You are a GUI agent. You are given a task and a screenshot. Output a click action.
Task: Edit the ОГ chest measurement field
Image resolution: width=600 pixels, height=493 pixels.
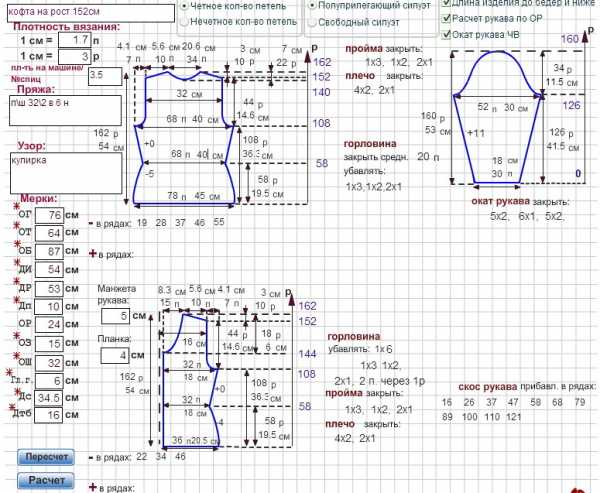point(55,215)
